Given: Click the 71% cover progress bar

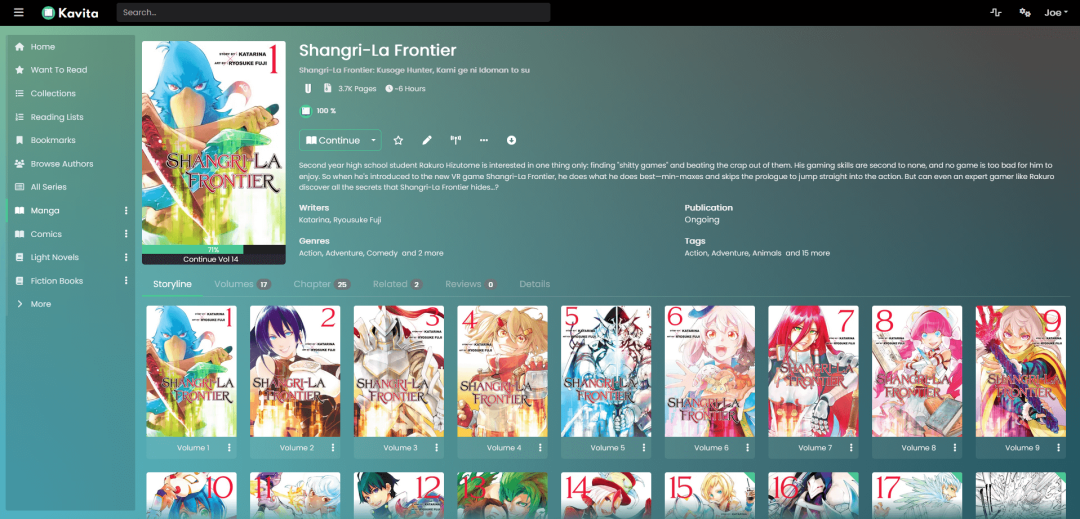Looking at the screenshot, I should [214, 250].
